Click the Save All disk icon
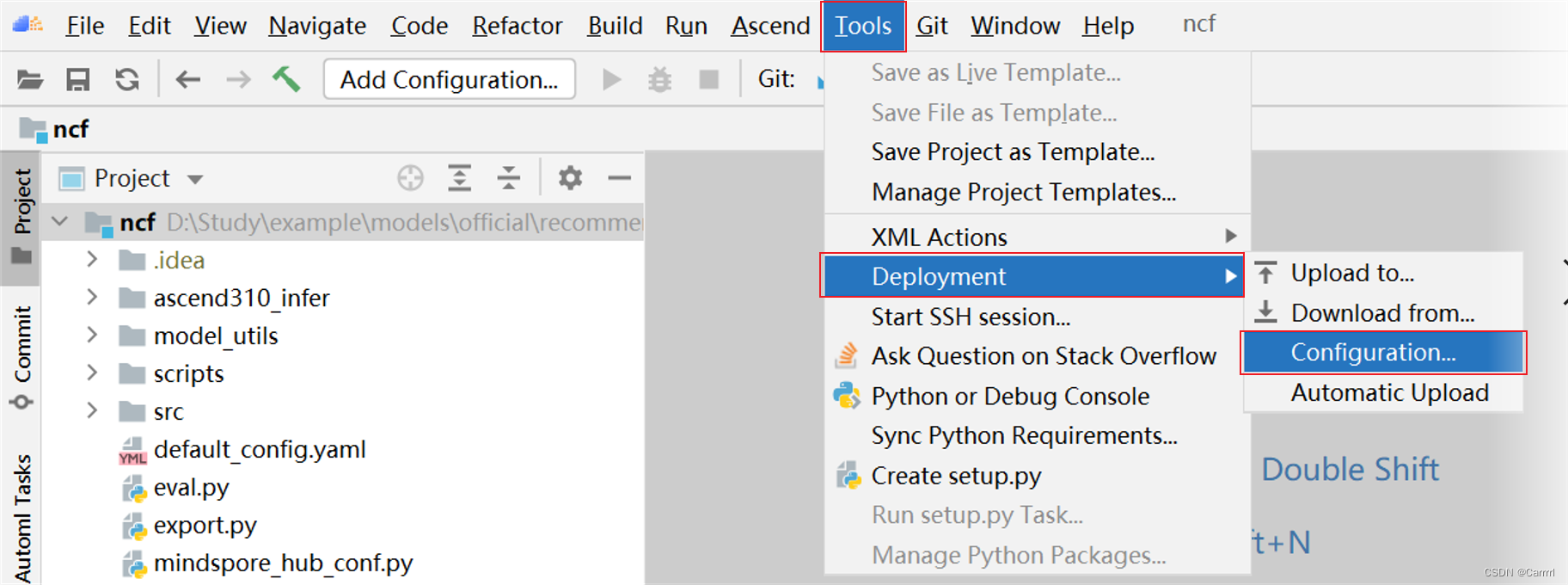The image size is (1568, 585). pyautogui.click(x=78, y=80)
